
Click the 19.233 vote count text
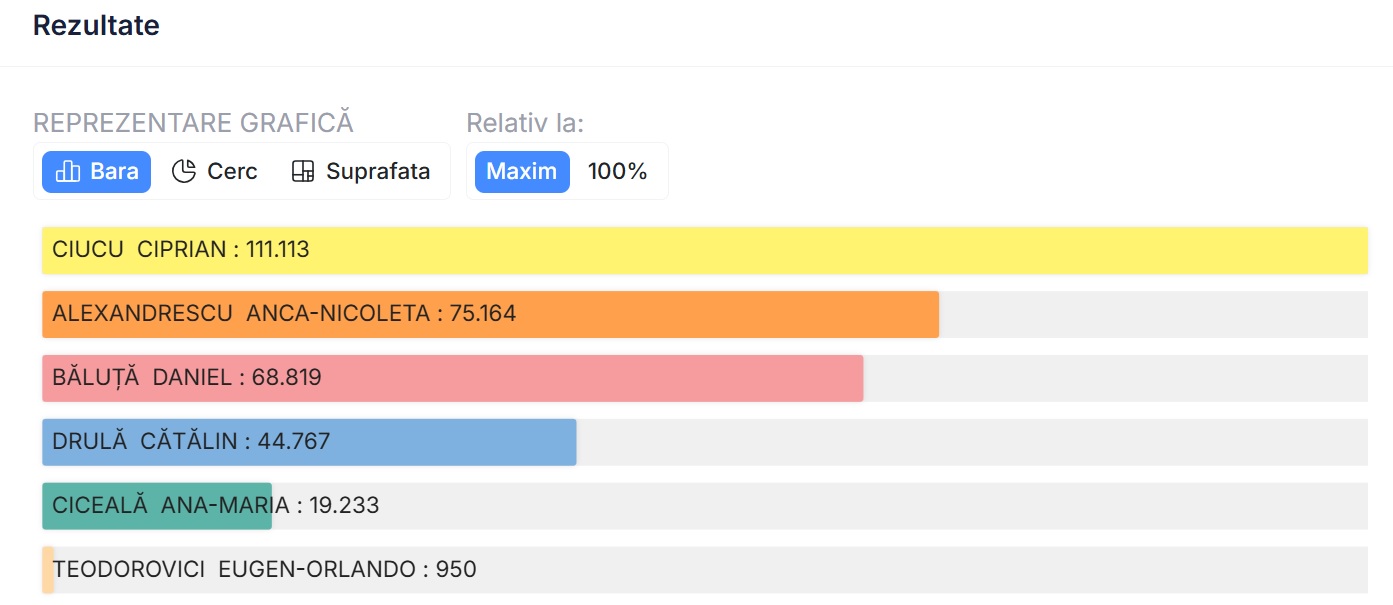344,506
